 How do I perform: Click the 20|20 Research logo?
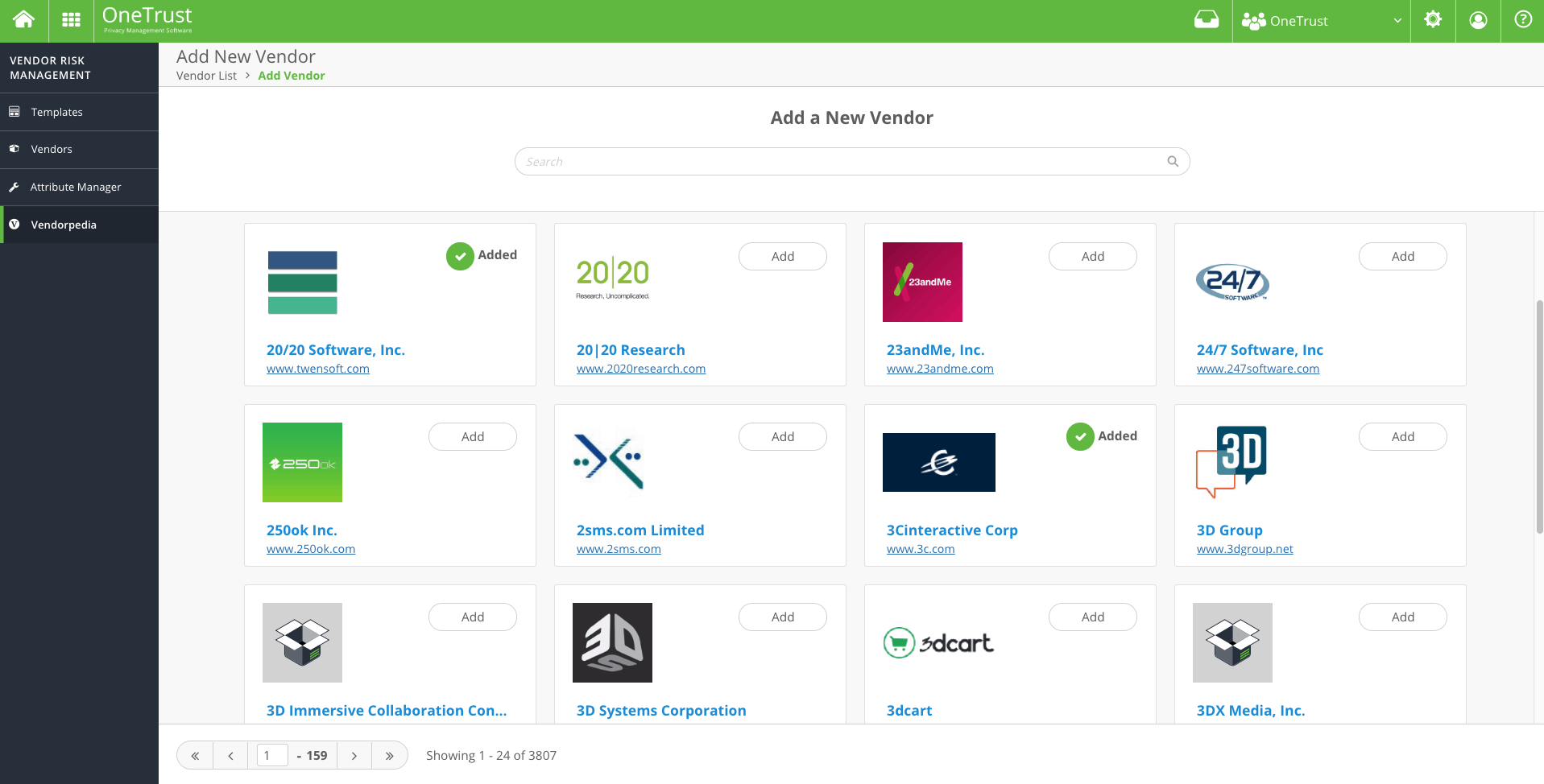613,278
